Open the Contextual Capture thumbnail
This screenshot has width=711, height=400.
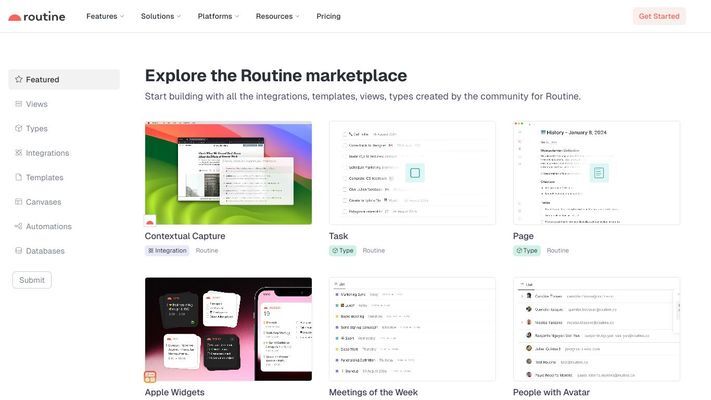[x=228, y=173]
